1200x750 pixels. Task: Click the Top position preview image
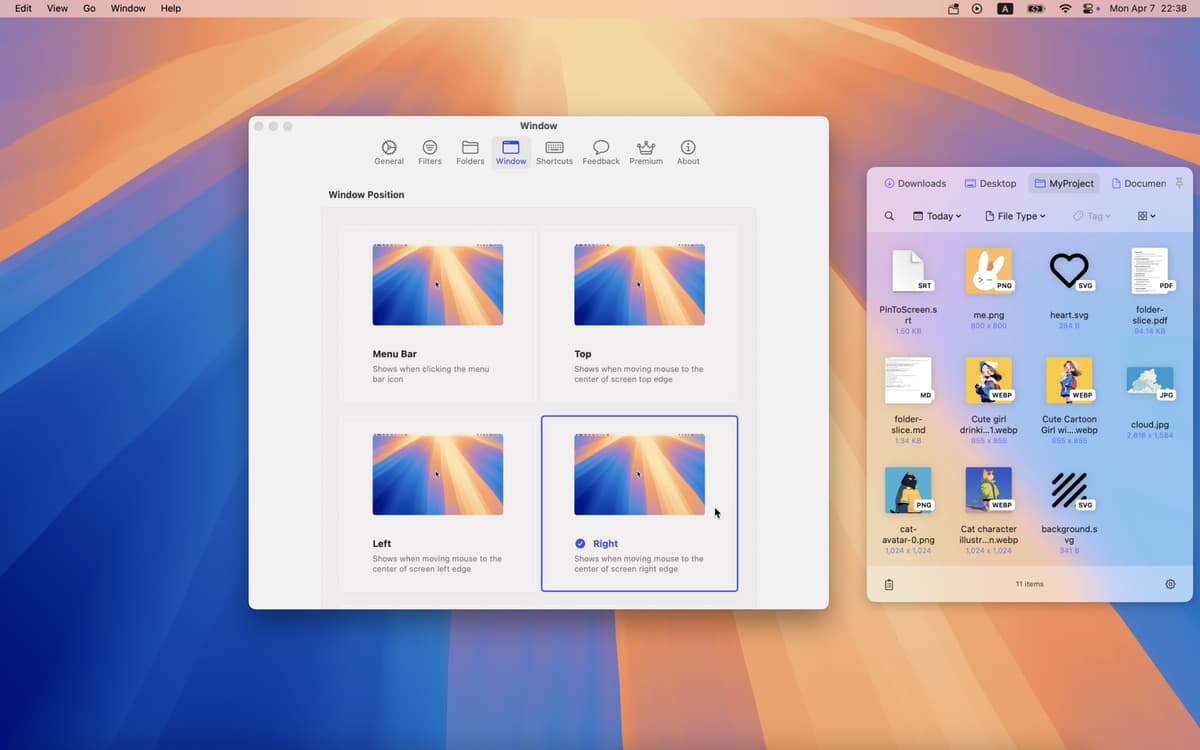pos(639,284)
